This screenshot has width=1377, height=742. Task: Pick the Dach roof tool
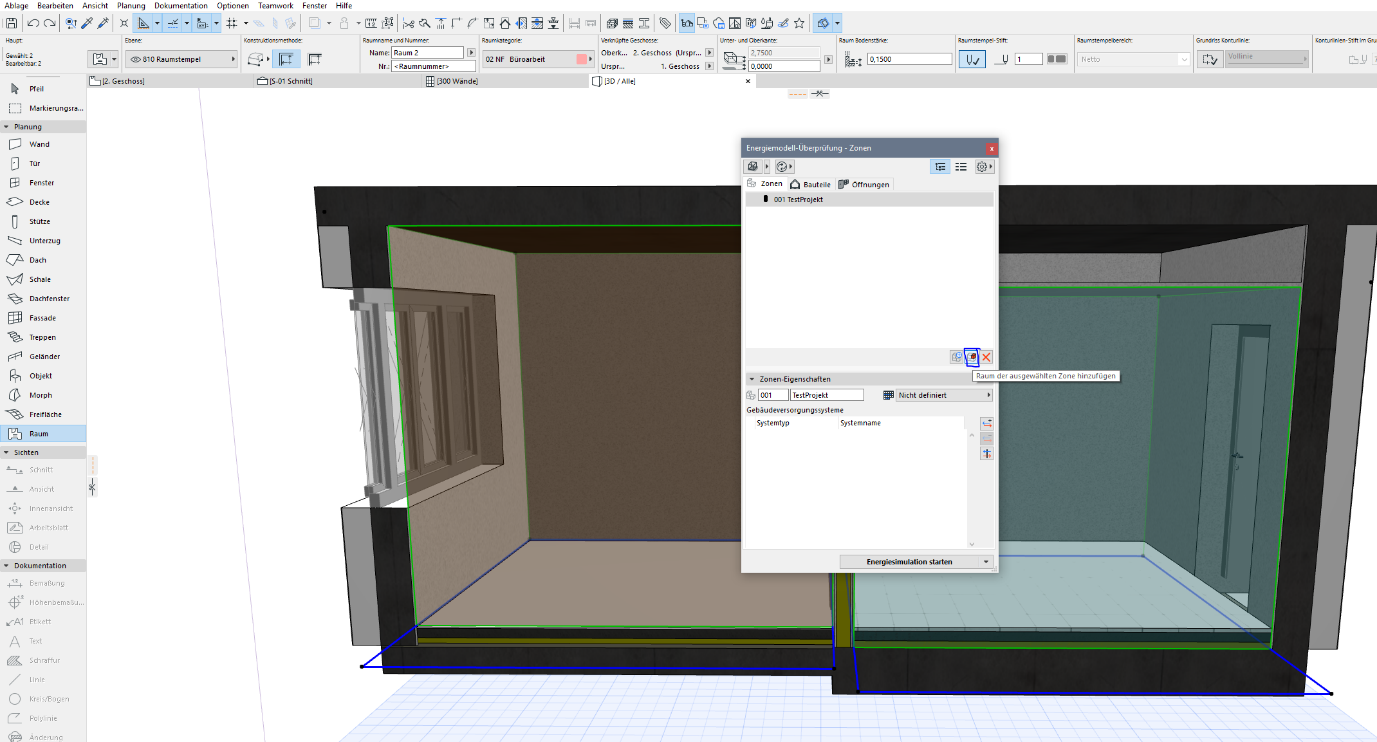tap(38, 260)
